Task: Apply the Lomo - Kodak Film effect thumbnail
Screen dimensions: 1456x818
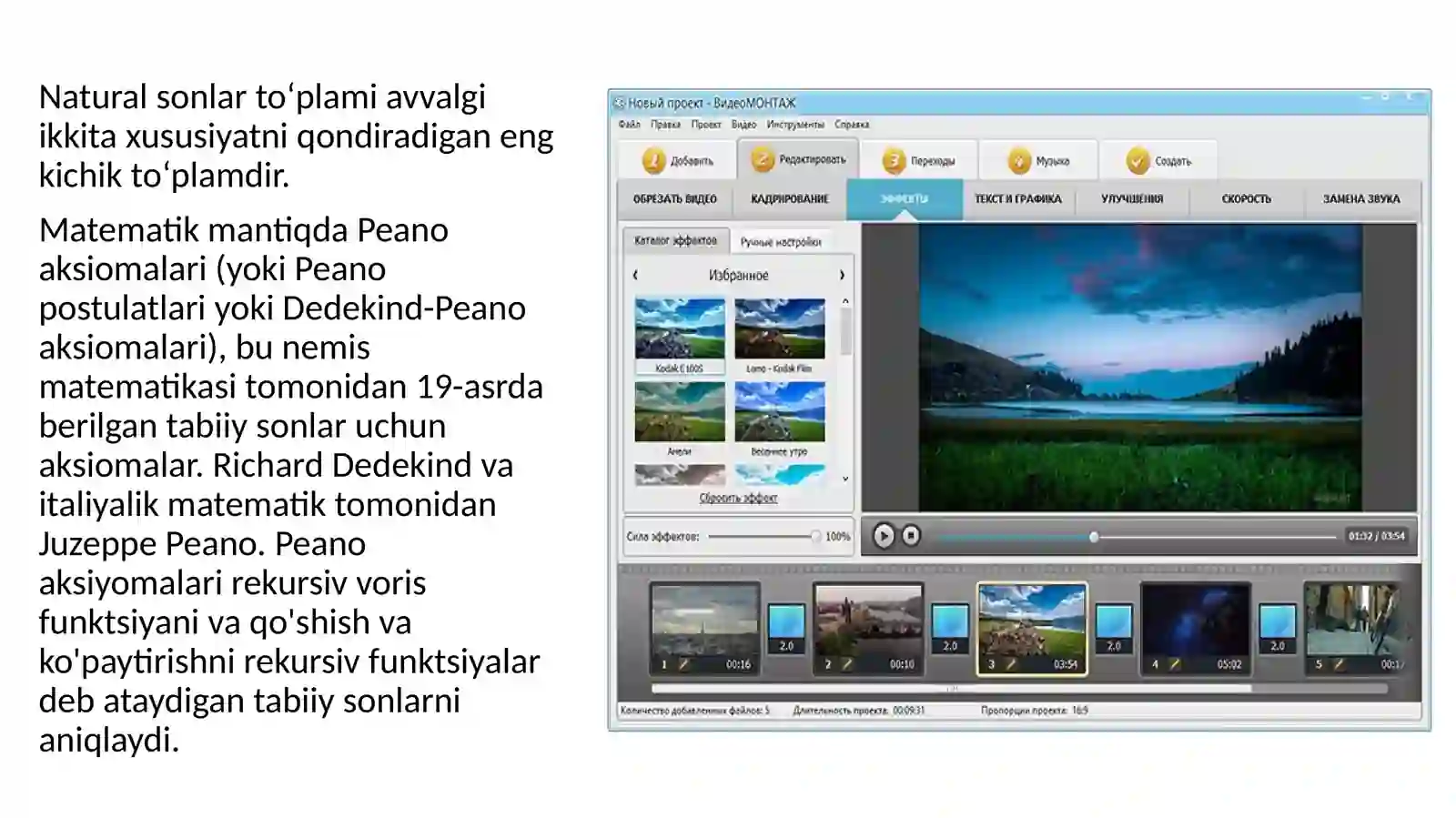Action: pos(780,328)
